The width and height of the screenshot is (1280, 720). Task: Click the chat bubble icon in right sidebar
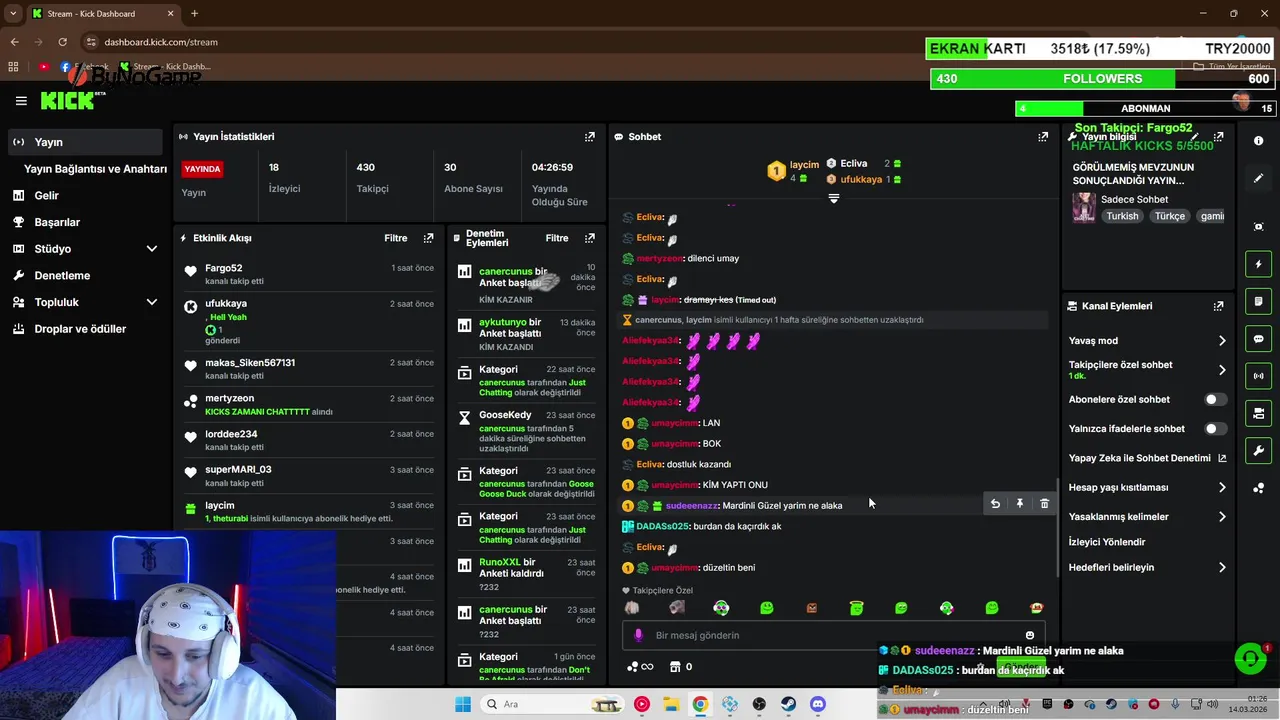click(x=1258, y=339)
